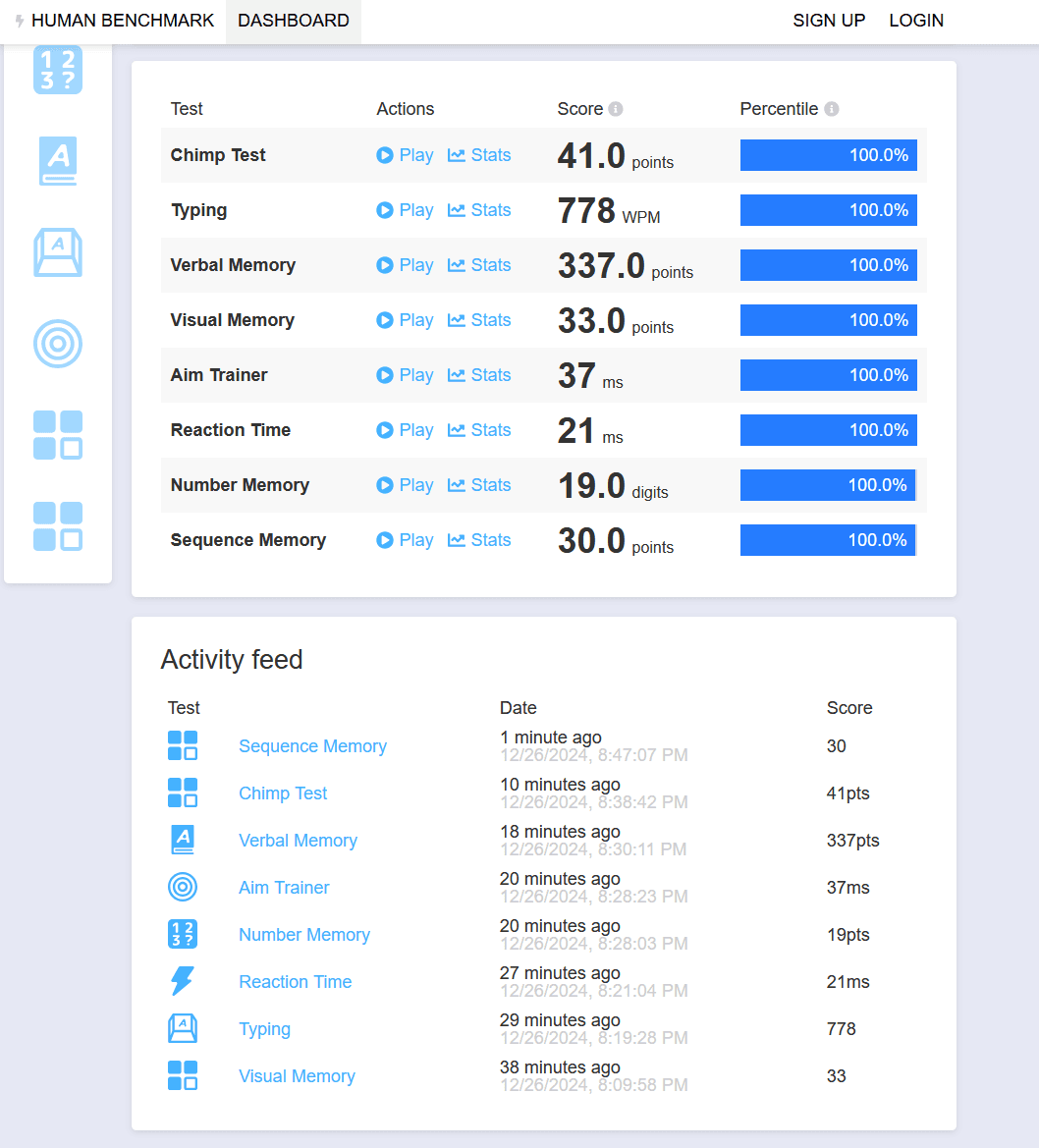
Task: Click the bottom Sequence Memory sidebar icon
Action: (x=57, y=526)
